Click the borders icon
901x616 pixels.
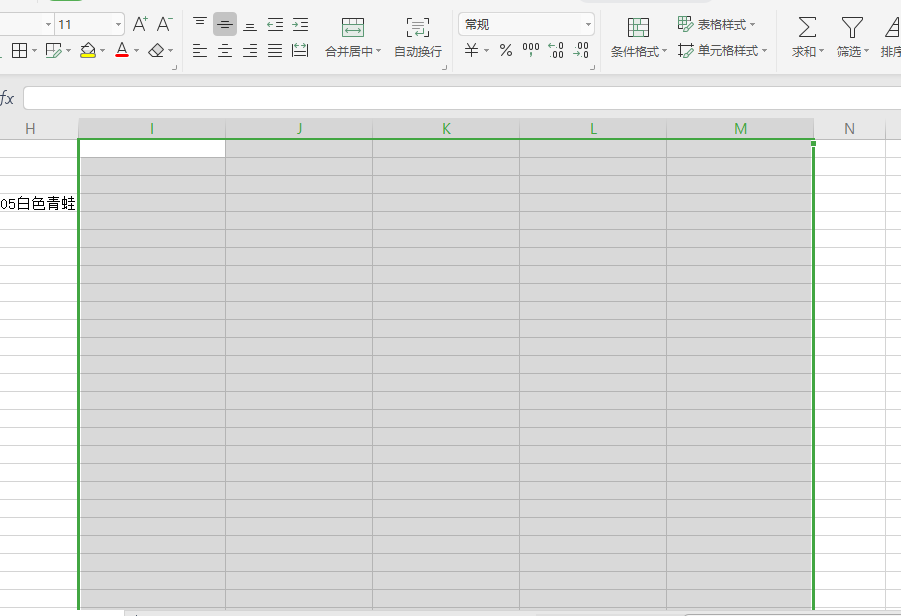(20, 51)
